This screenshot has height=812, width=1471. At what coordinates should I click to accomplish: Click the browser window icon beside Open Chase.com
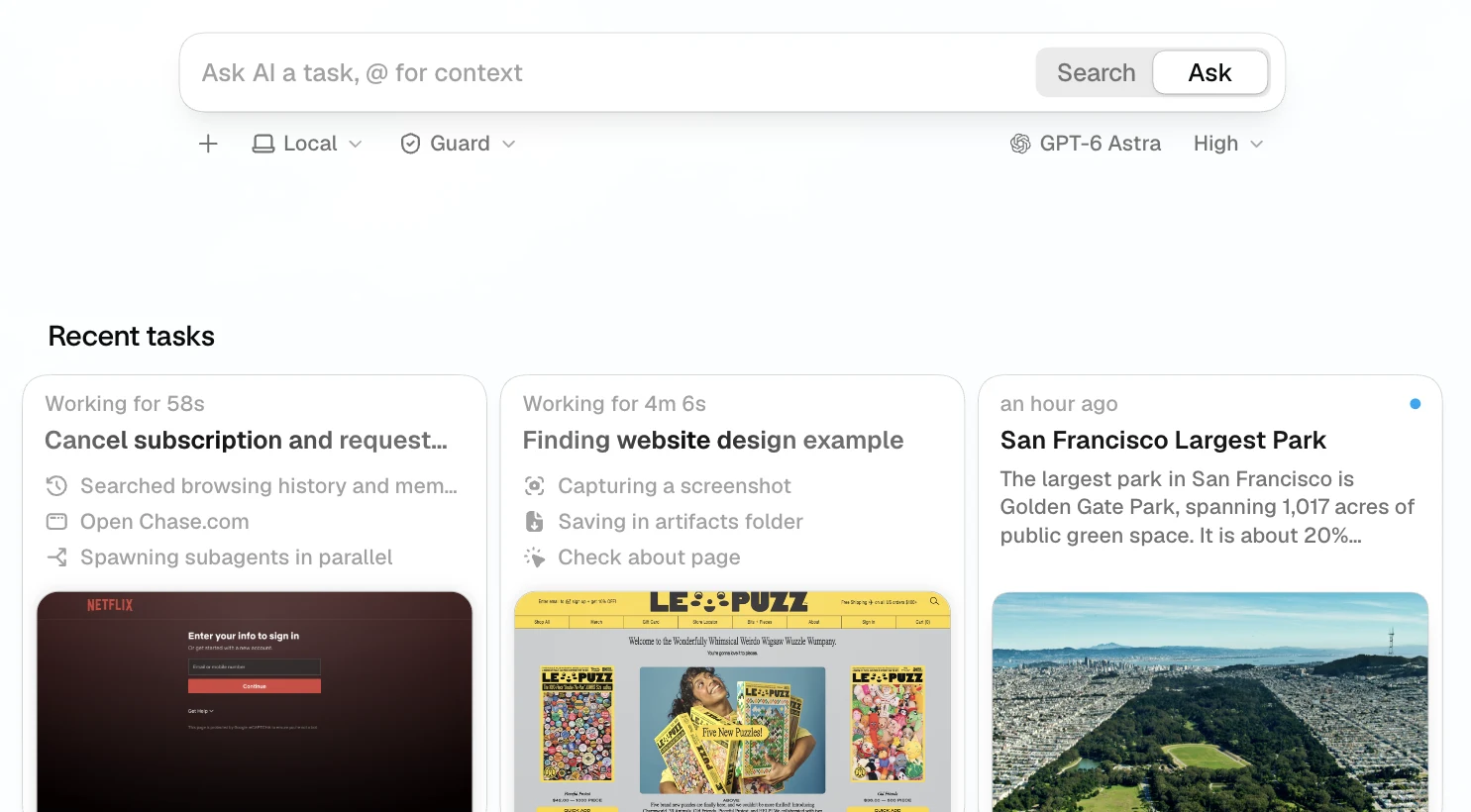[x=56, y=522]
